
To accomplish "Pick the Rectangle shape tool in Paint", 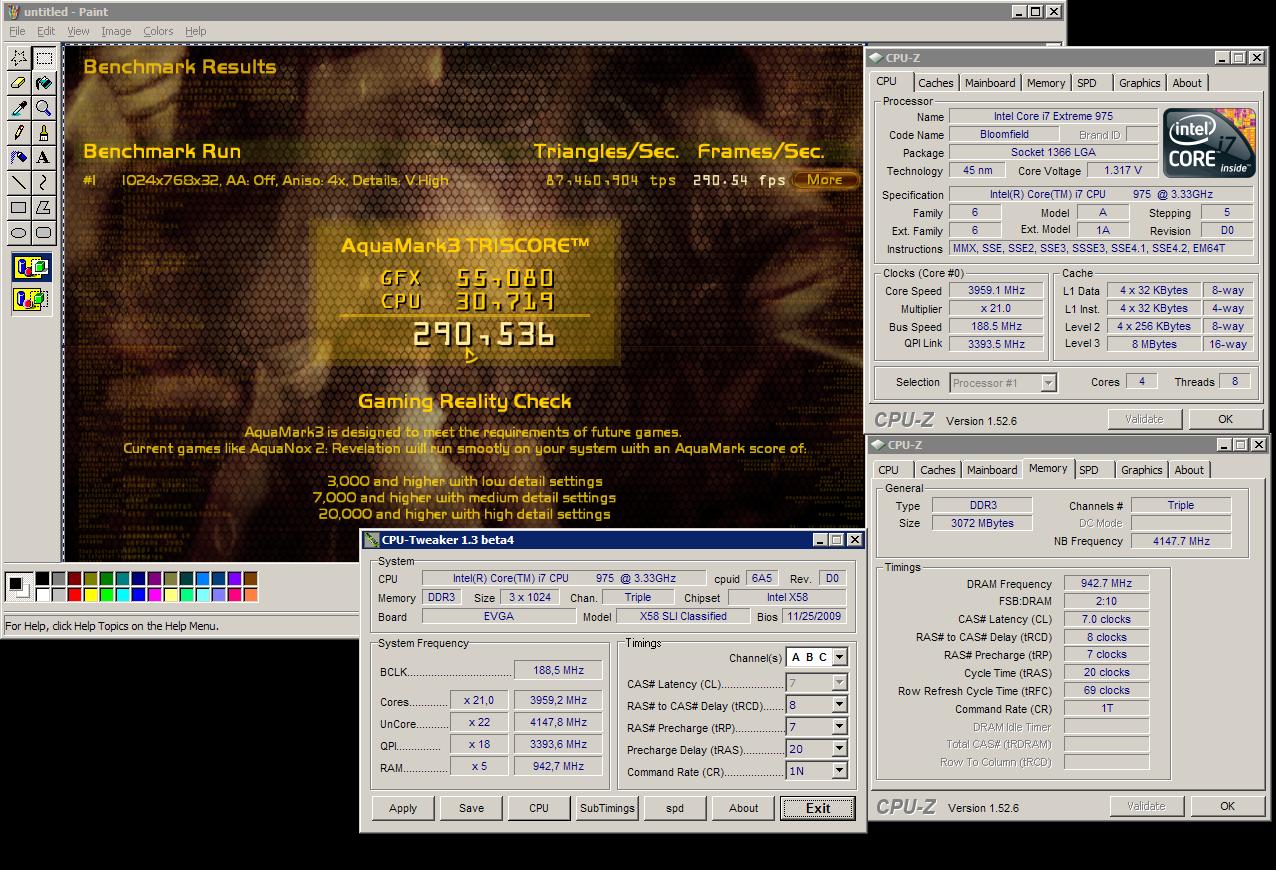I will pos(19,208).
